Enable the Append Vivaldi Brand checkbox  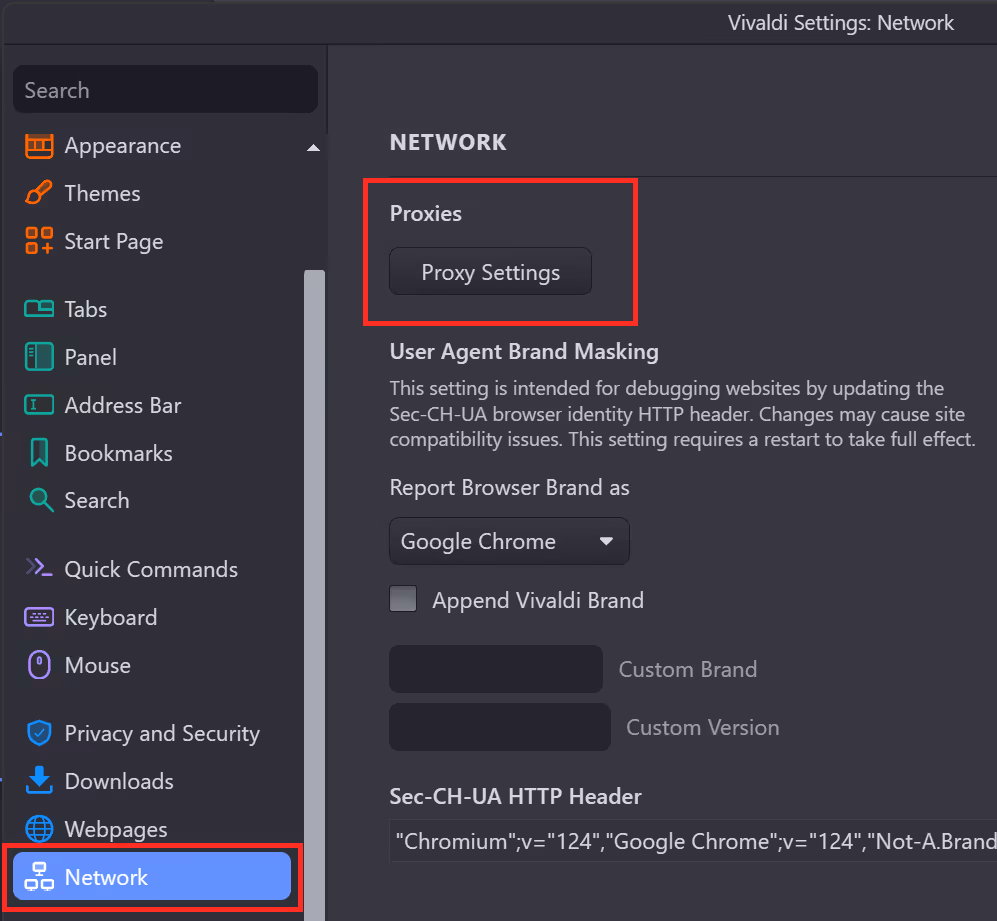pyautogui.click(x=403, y=599)
